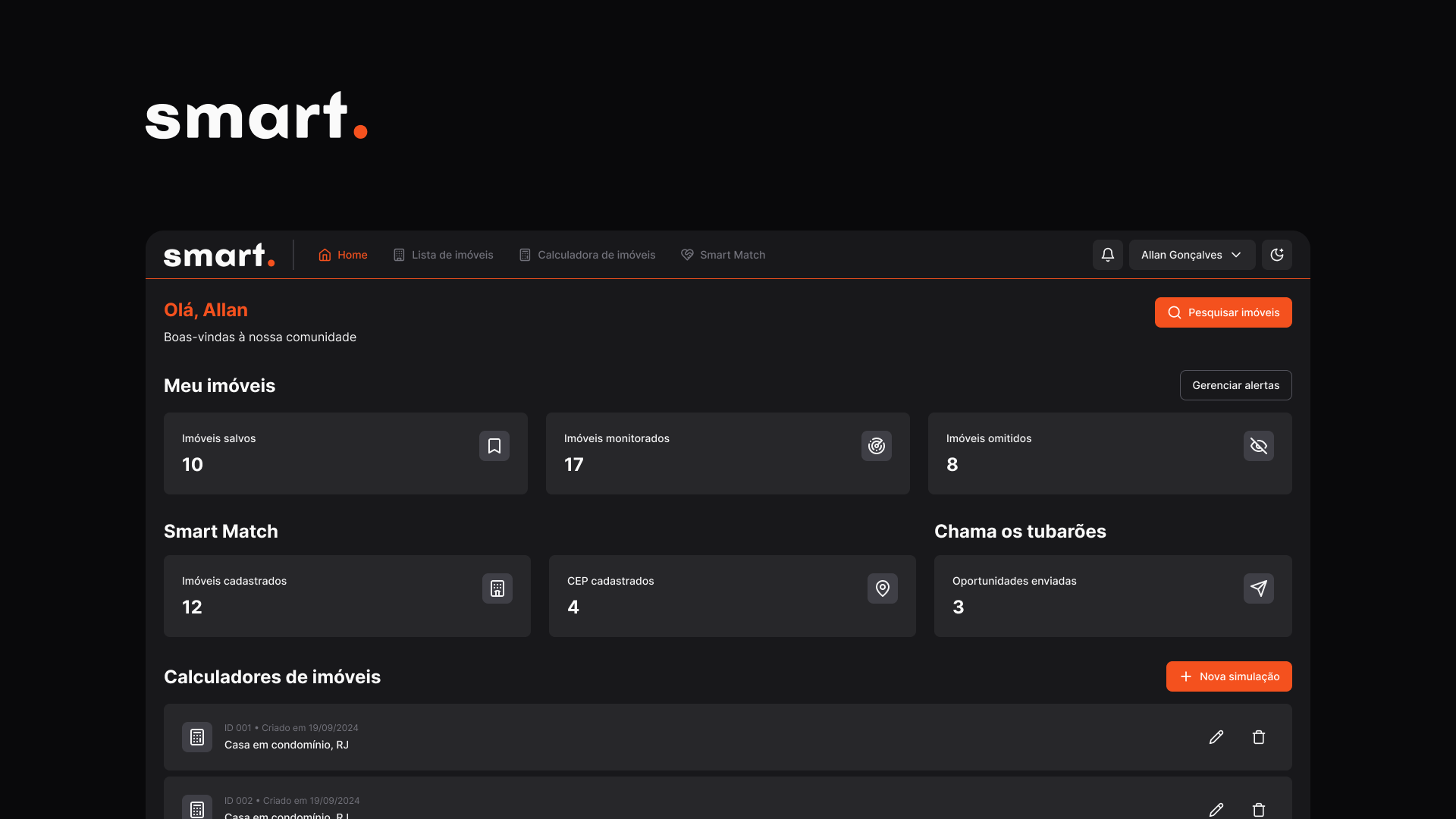The height and width of the screenshot is (819, 1456).
Task: Start a Nova simulação
Action: [x=1229, y=676]
